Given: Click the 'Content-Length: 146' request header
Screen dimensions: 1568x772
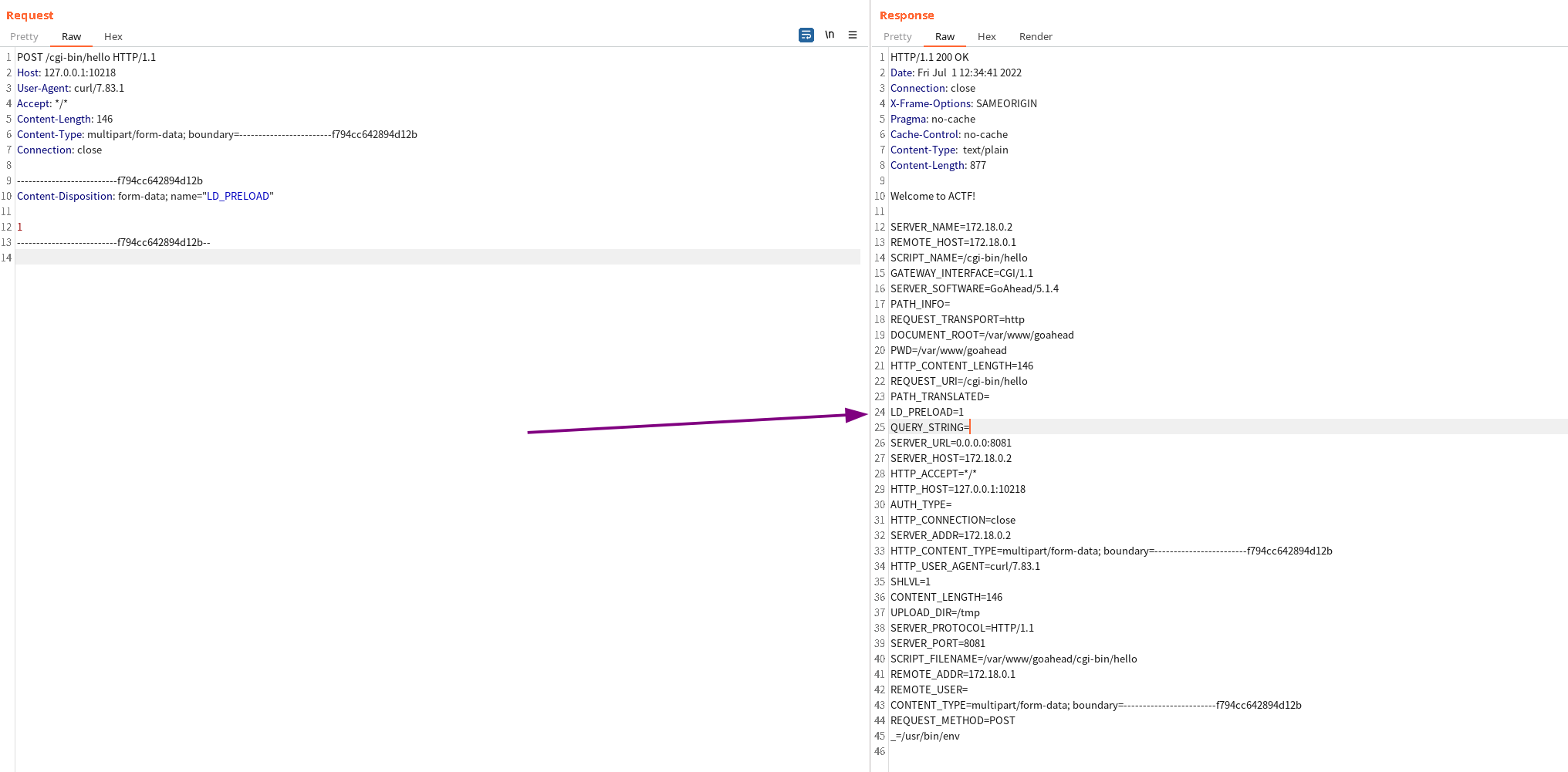Looking at the screenshot, I should [x=65, y=119].
